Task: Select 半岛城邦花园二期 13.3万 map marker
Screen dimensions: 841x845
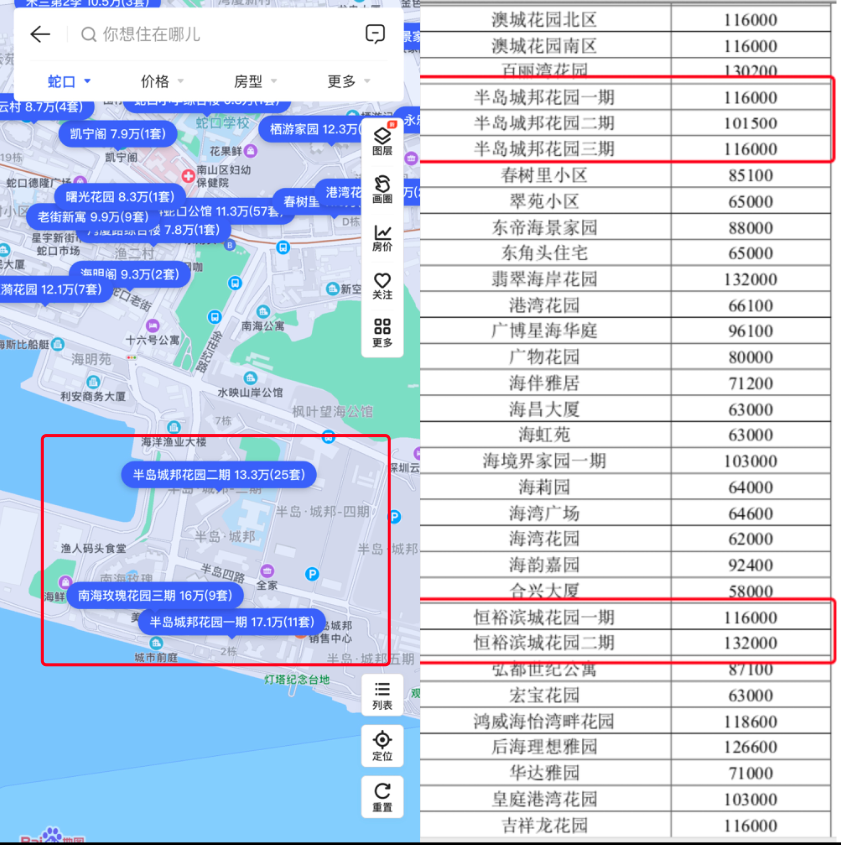Action: click(219, 475)
